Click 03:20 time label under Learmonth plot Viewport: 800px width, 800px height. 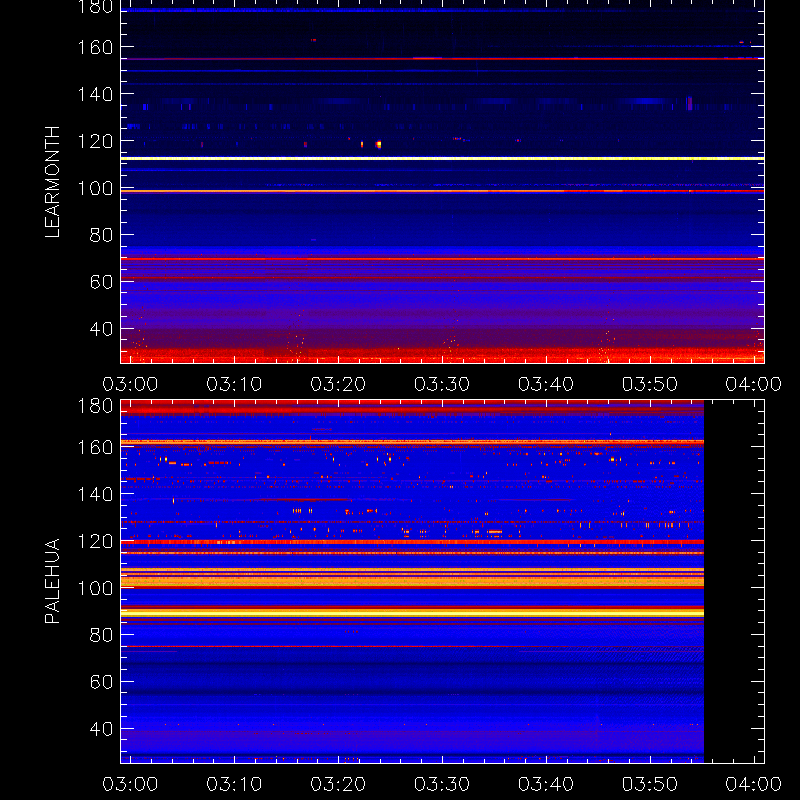point(338,384)
